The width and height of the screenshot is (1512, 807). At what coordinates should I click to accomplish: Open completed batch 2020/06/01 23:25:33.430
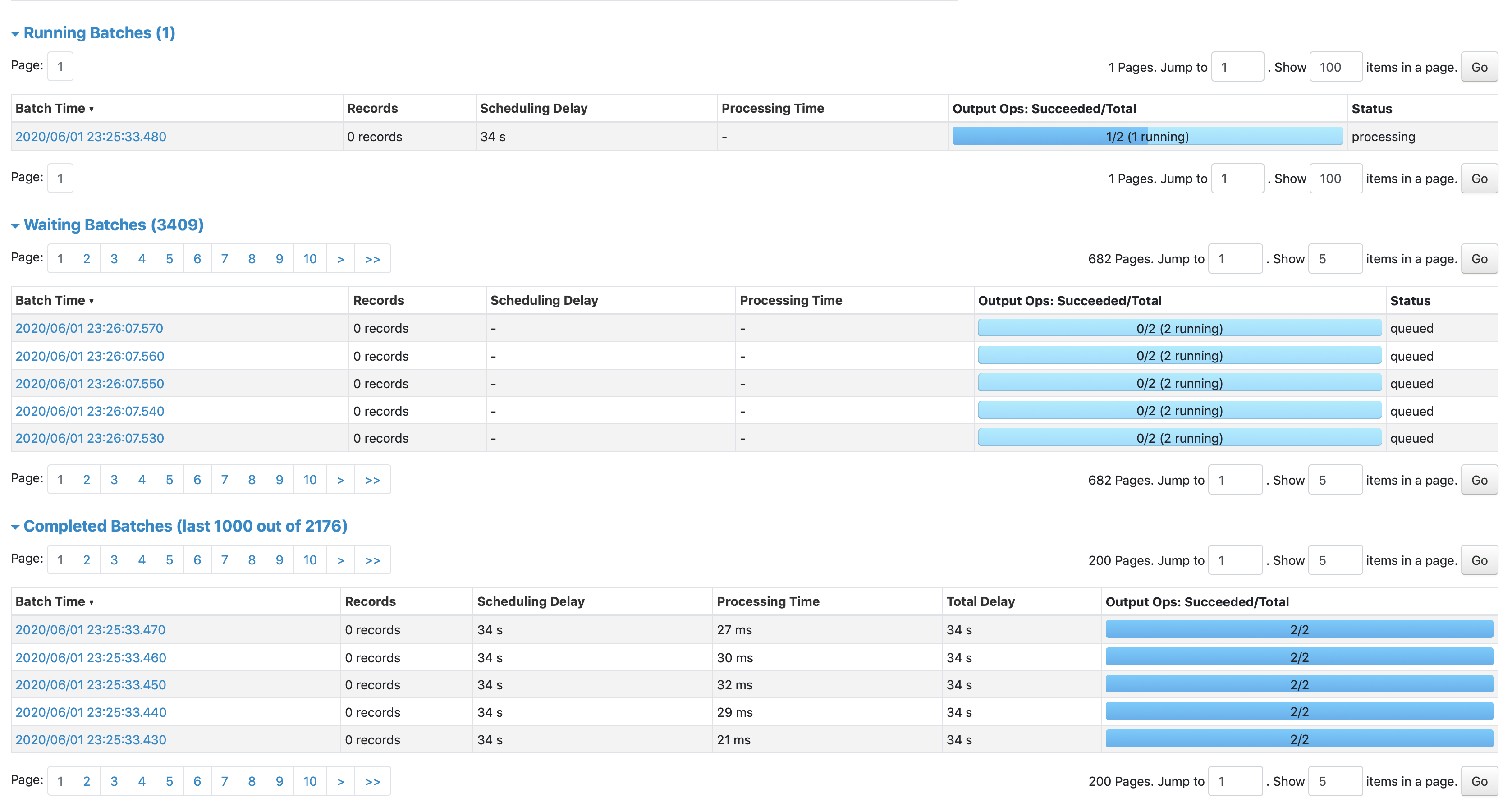coord(91,739)
